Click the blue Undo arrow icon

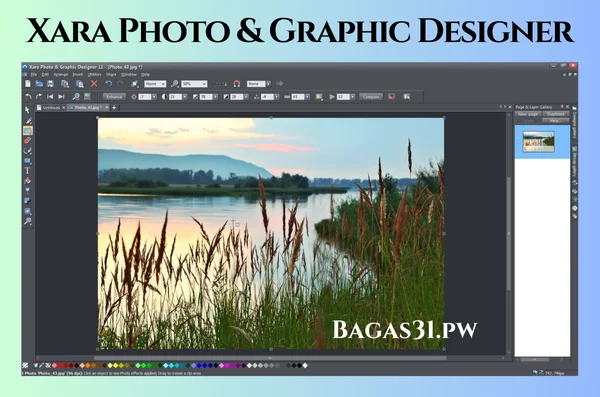click(x=109, y=83)
